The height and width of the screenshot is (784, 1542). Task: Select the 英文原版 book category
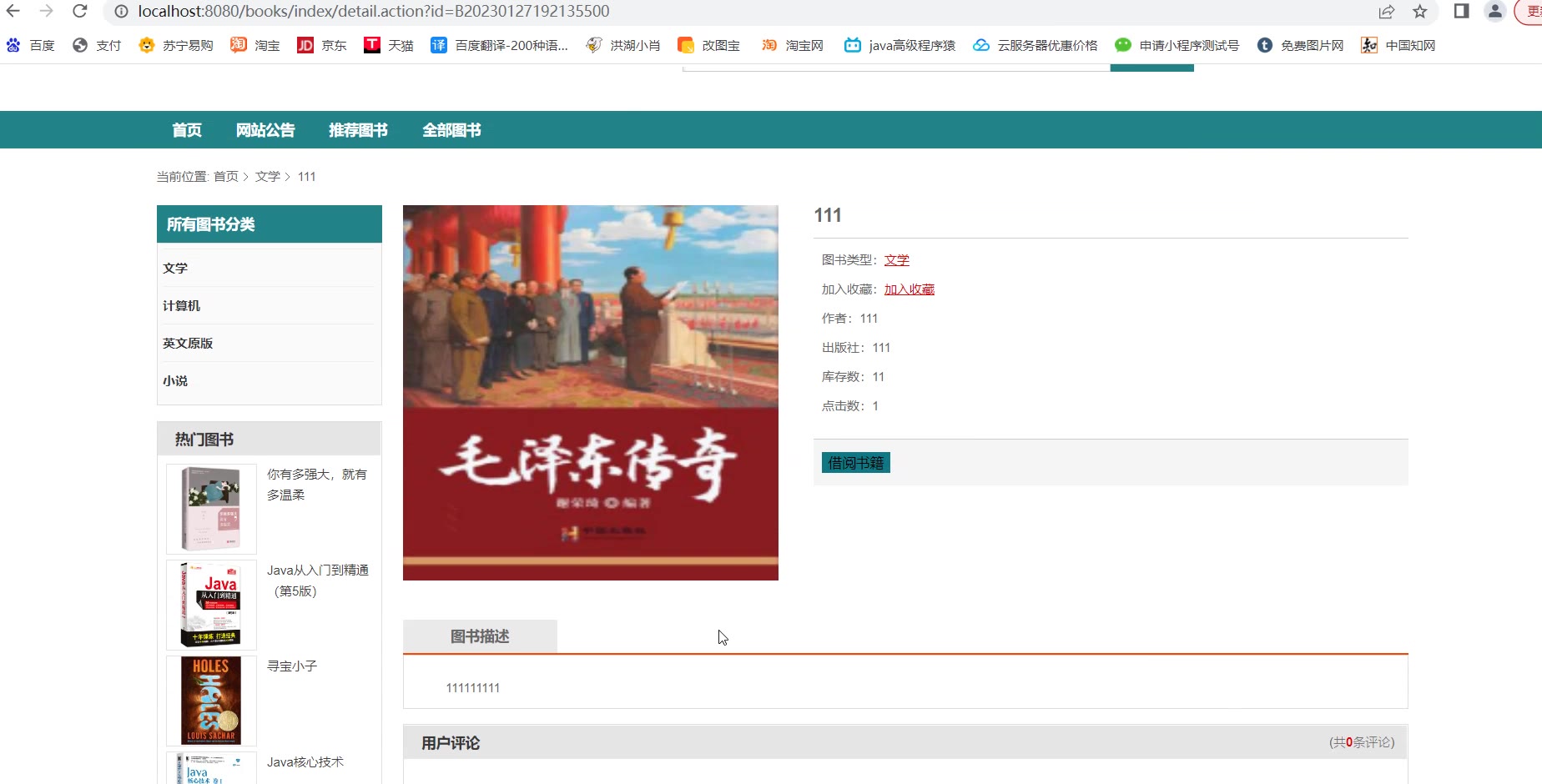pos(188,343)
